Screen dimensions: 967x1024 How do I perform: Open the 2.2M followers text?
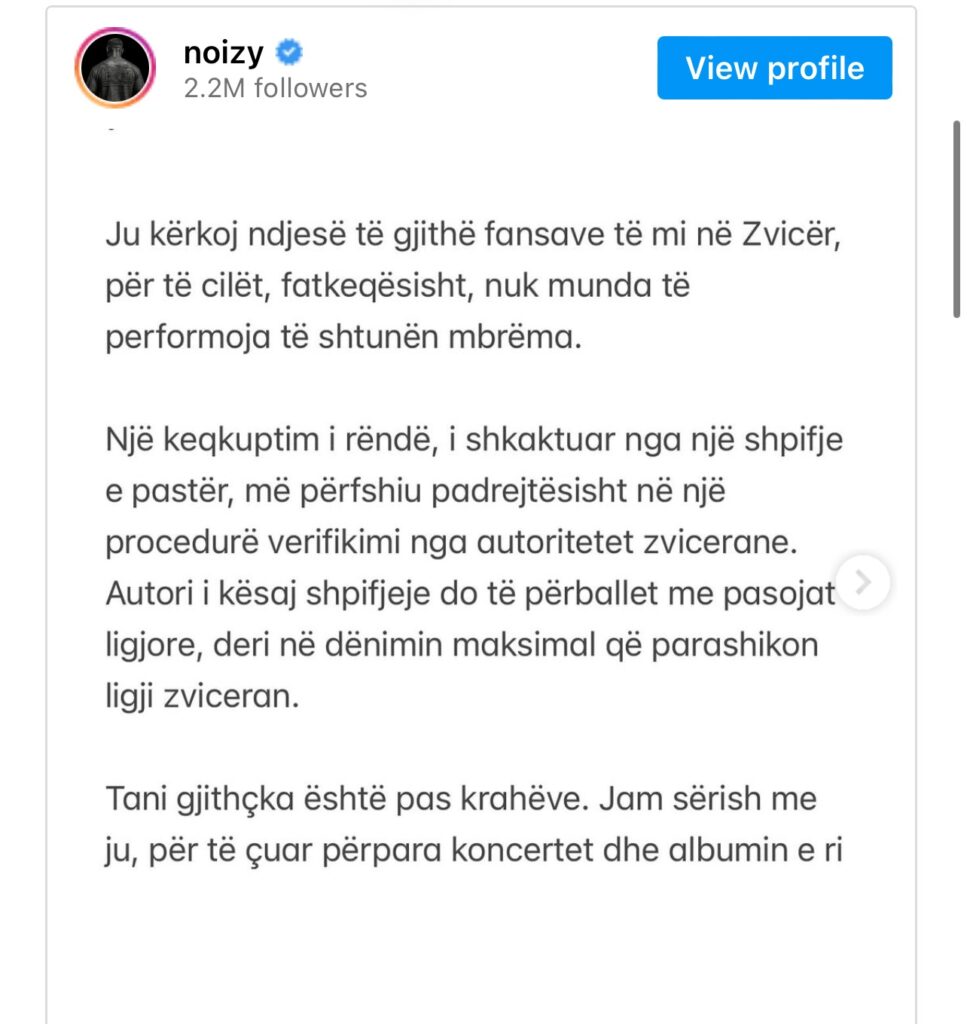tap(276, 88)
